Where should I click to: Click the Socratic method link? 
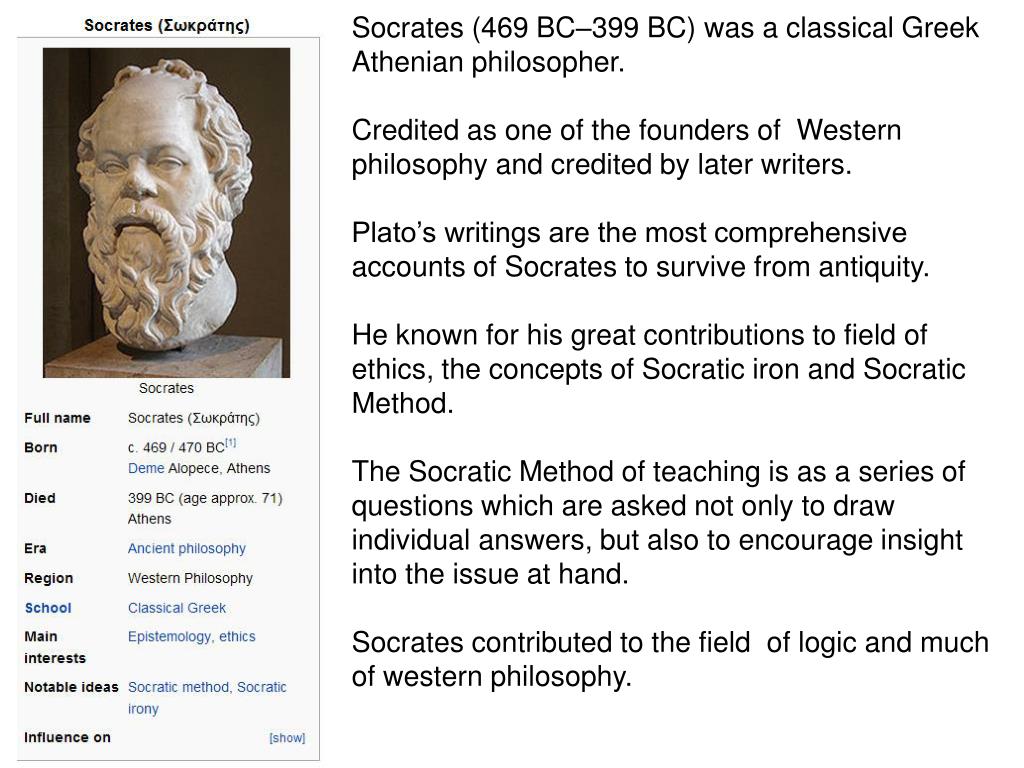tap(179, 687)
